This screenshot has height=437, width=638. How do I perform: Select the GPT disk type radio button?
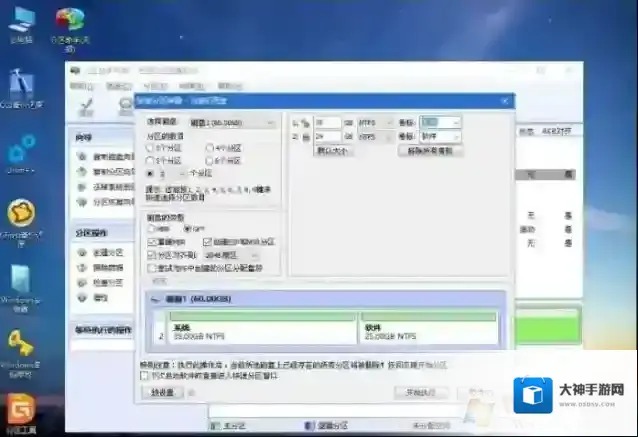point(185,228)
